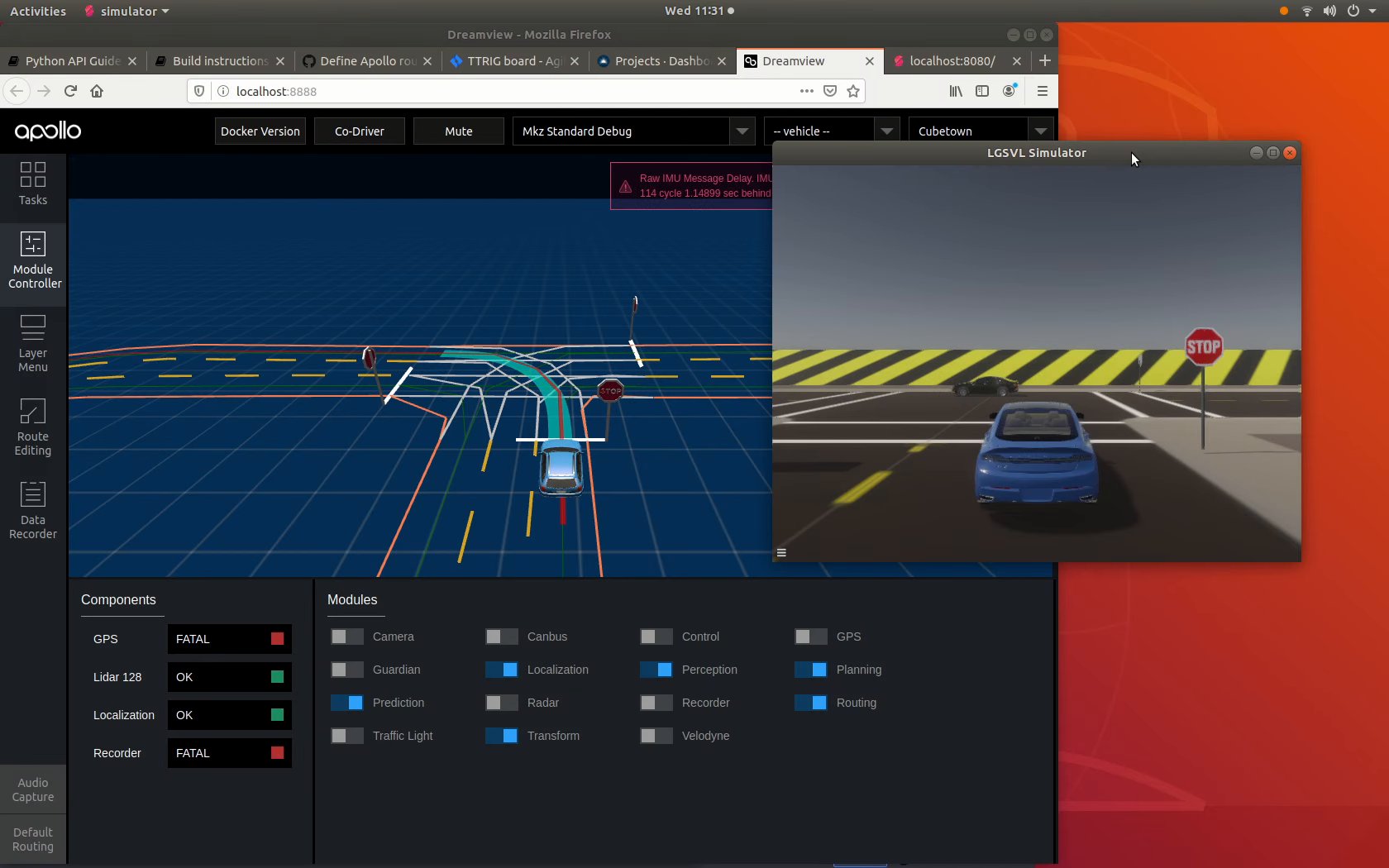Open Route Editing in the sidebar

(x=33, y=427)
